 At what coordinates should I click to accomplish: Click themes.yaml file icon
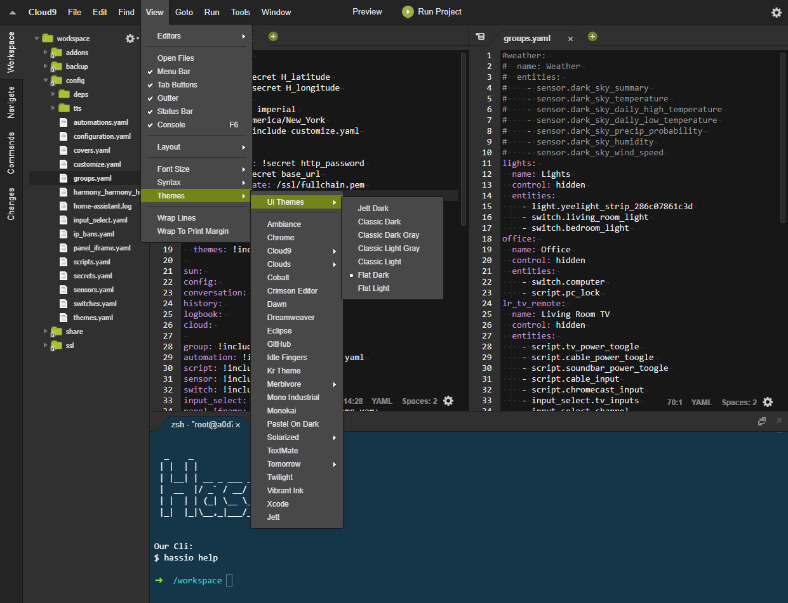pyautogui.click(x=63, y=318)
